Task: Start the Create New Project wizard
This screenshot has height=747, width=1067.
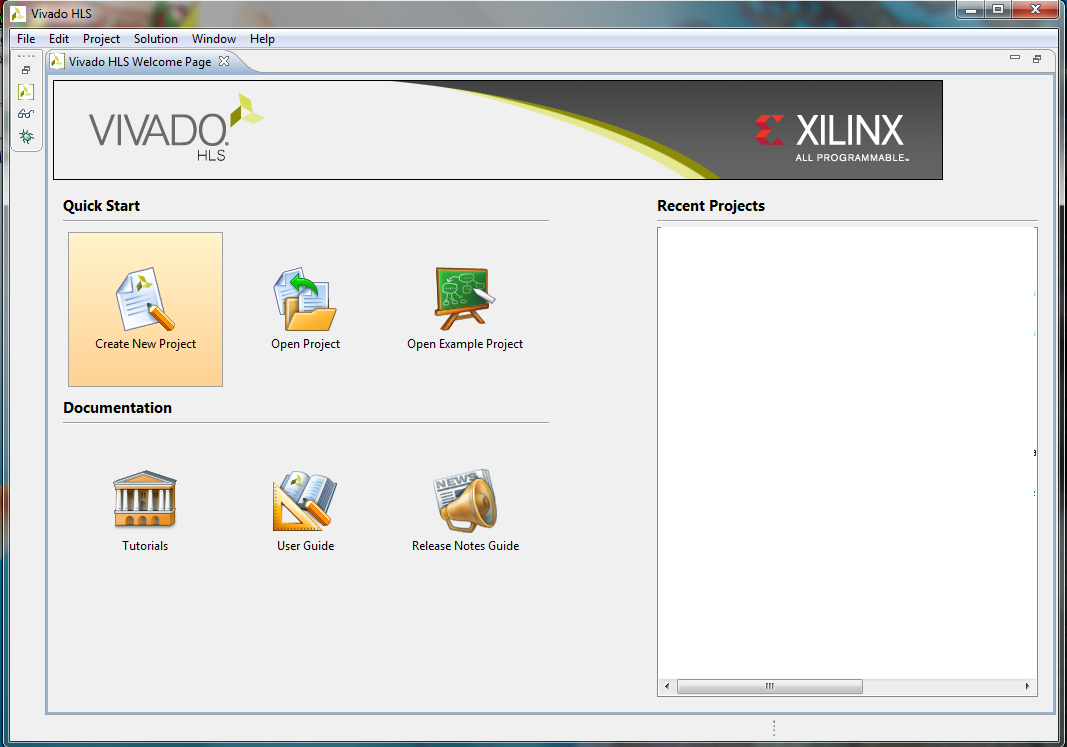Action: click(145, 309)
